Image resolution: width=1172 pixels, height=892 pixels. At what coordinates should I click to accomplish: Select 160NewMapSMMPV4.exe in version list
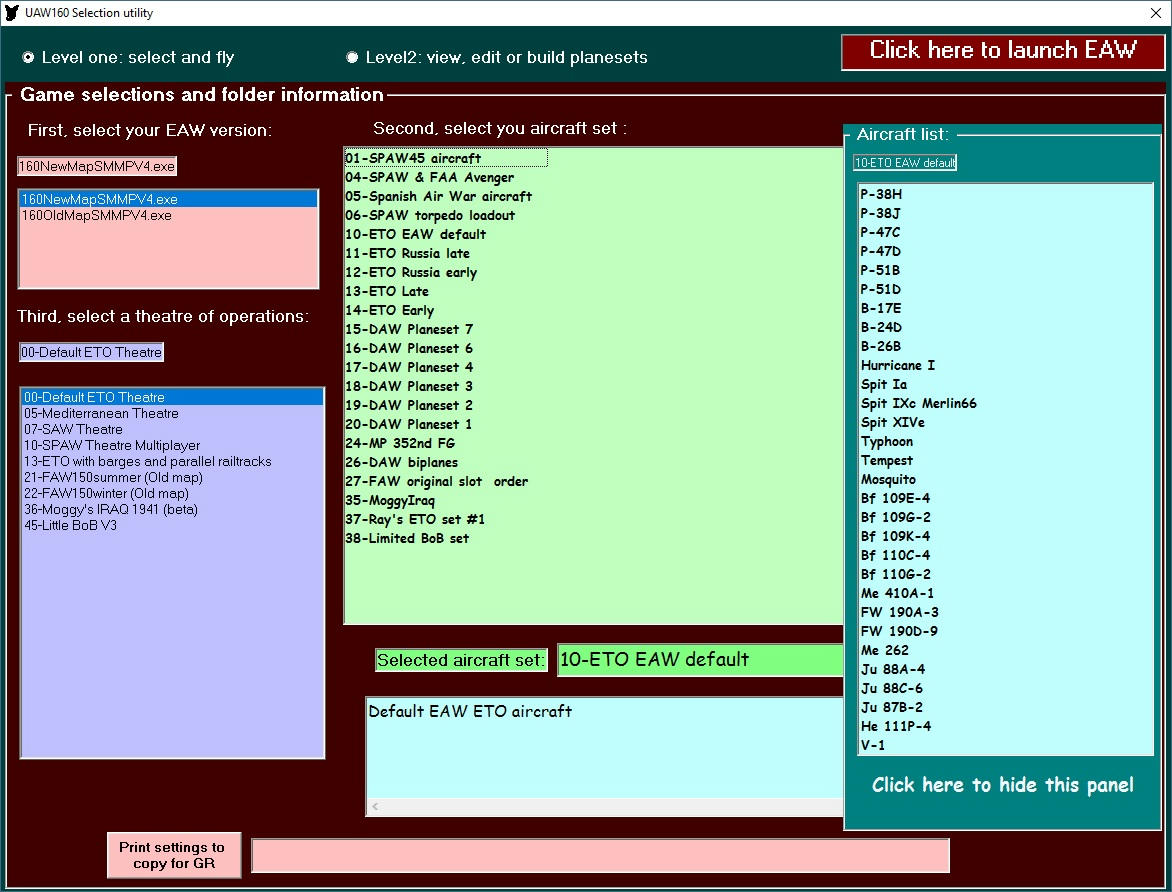(x=100, y=199)
